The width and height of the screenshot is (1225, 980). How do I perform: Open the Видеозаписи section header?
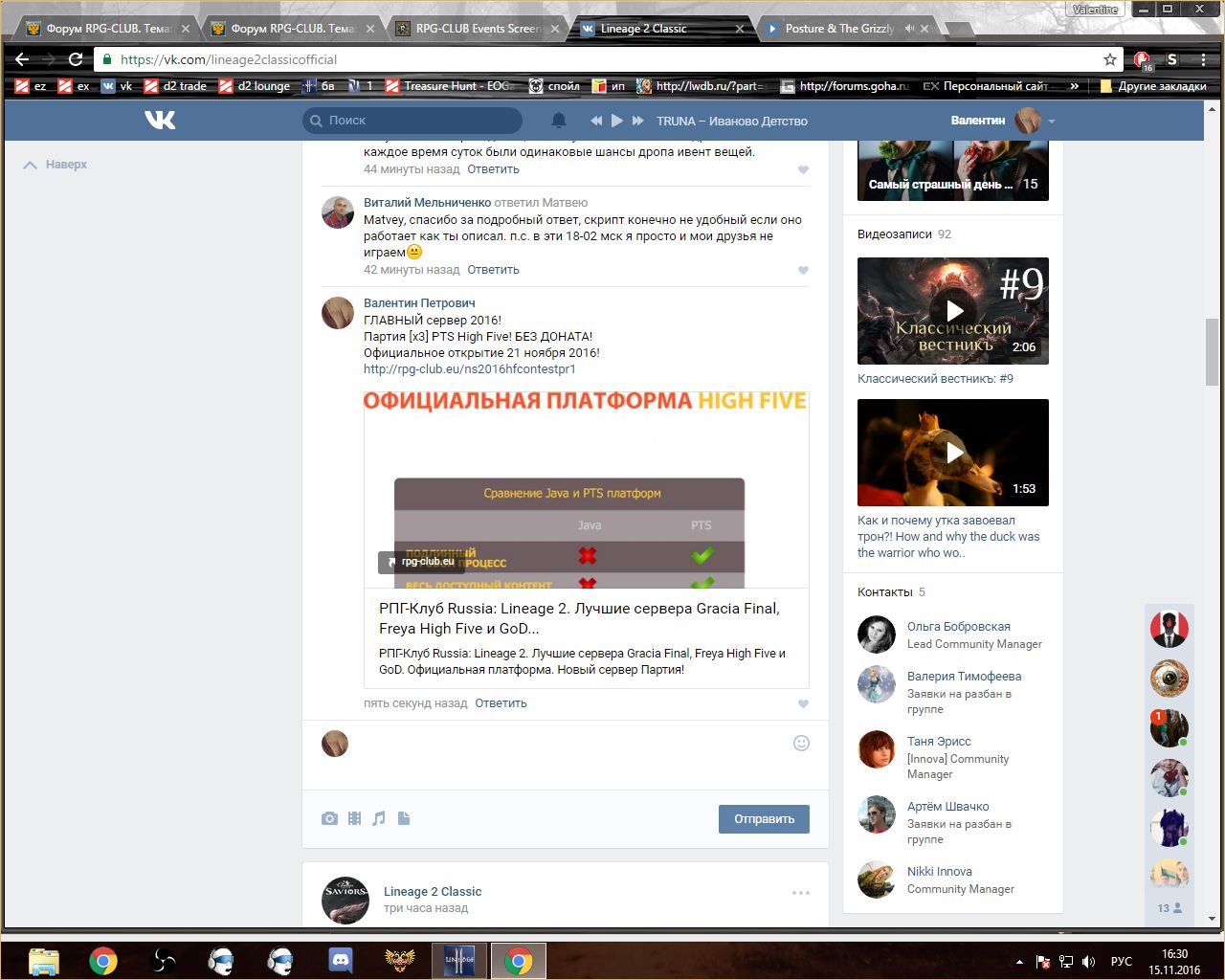tap(904, 234)
